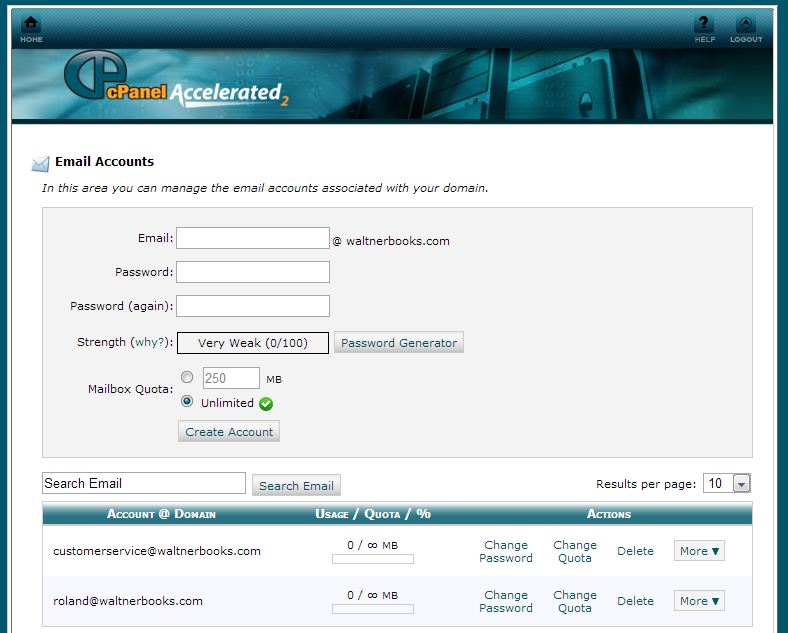
Task: Click the Search Email button
Action: [x=296, y=485]
